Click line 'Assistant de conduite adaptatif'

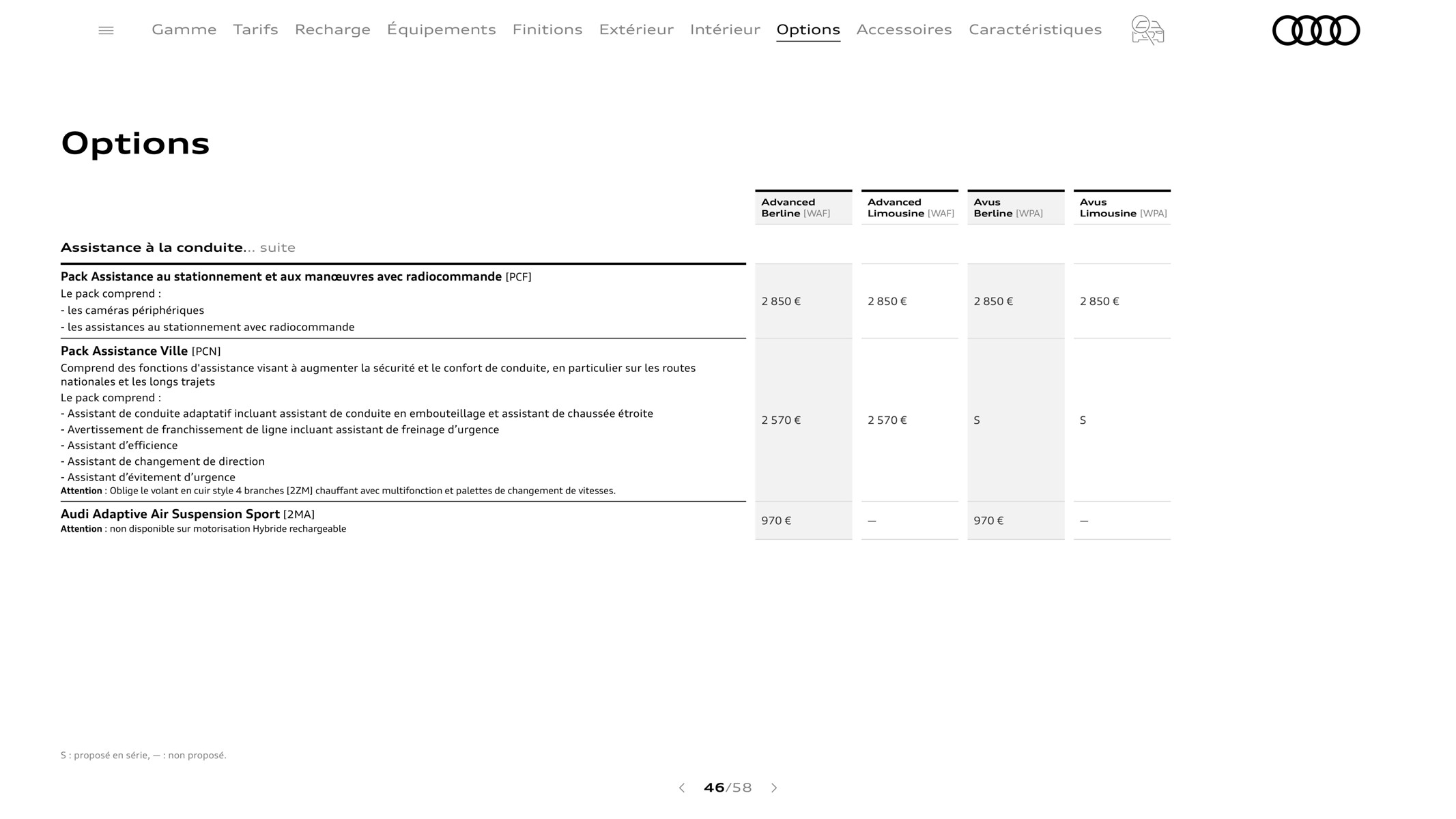[357, 414]
